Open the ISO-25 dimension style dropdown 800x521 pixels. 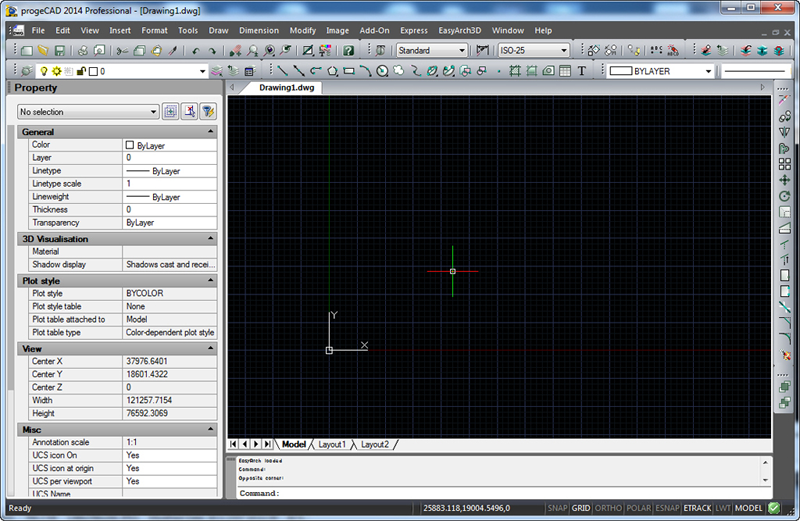[564, 50]
